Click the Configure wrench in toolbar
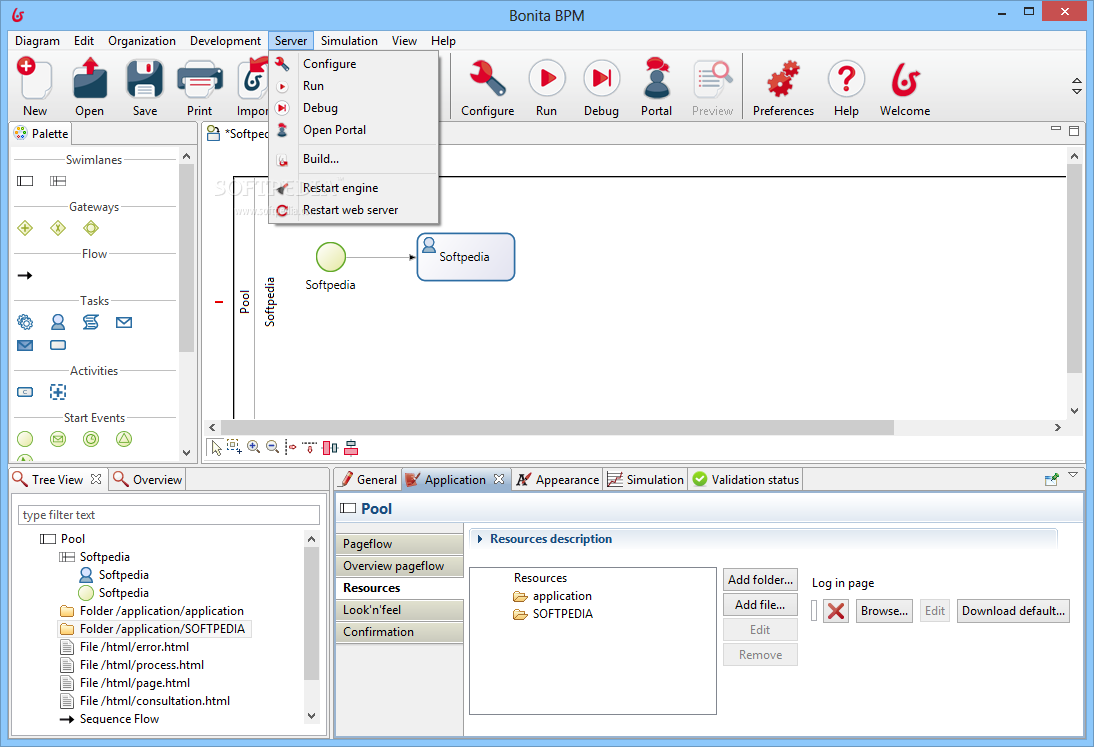1094x747 pixels. [x=487, y=86]
